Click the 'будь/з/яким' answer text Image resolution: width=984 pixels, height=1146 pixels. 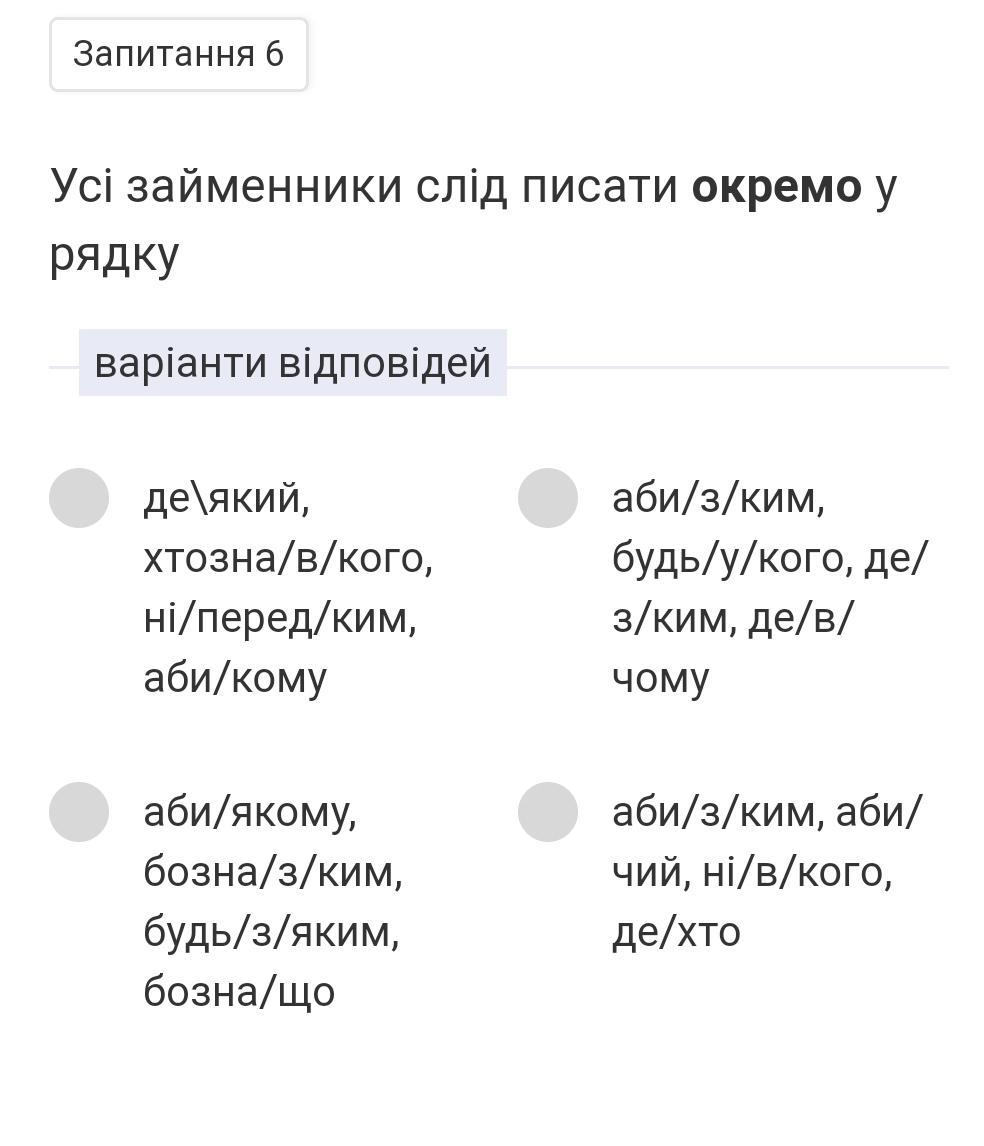click(271, 931)
